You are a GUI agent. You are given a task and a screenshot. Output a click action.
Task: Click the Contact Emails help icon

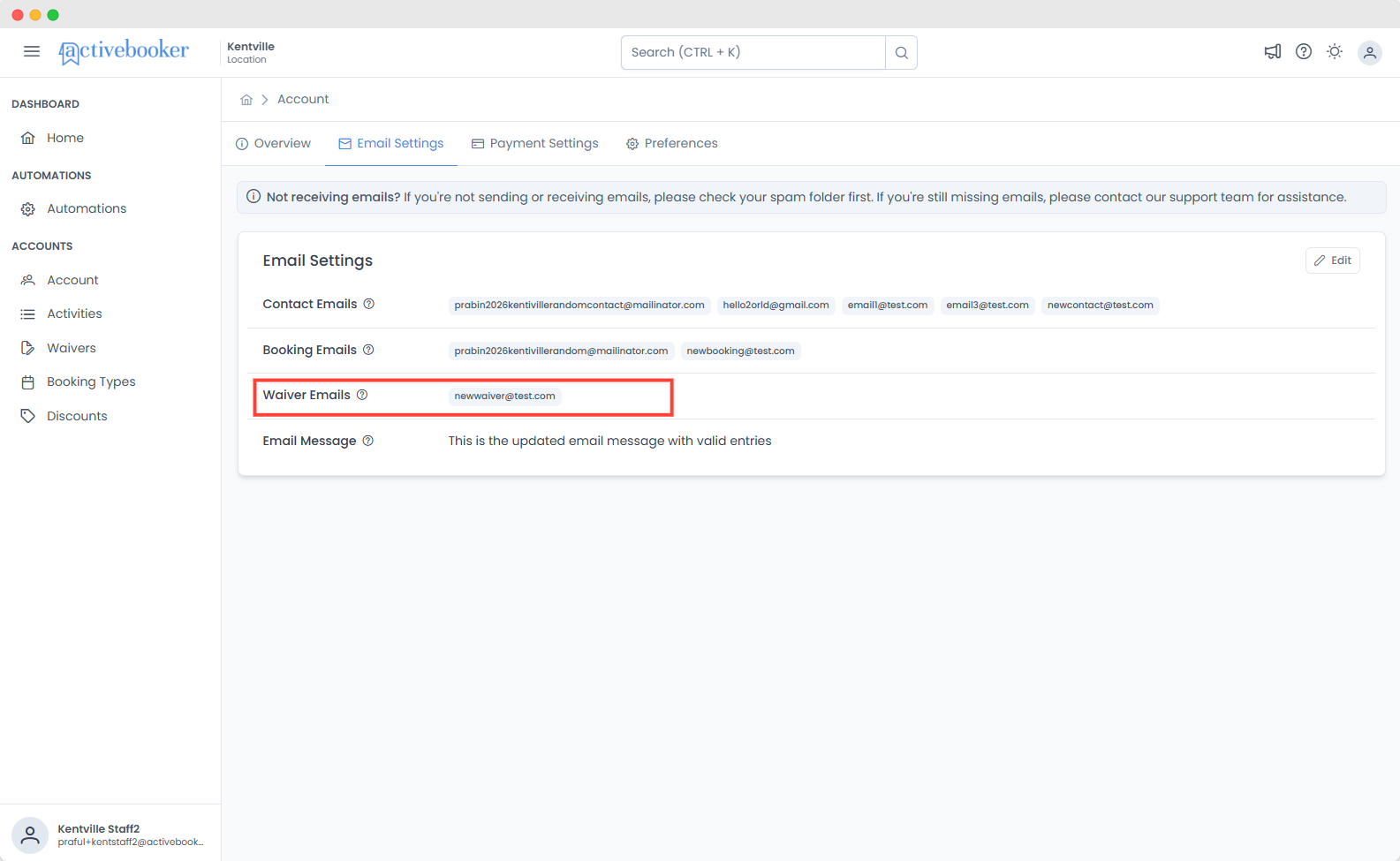pos(369,304)
